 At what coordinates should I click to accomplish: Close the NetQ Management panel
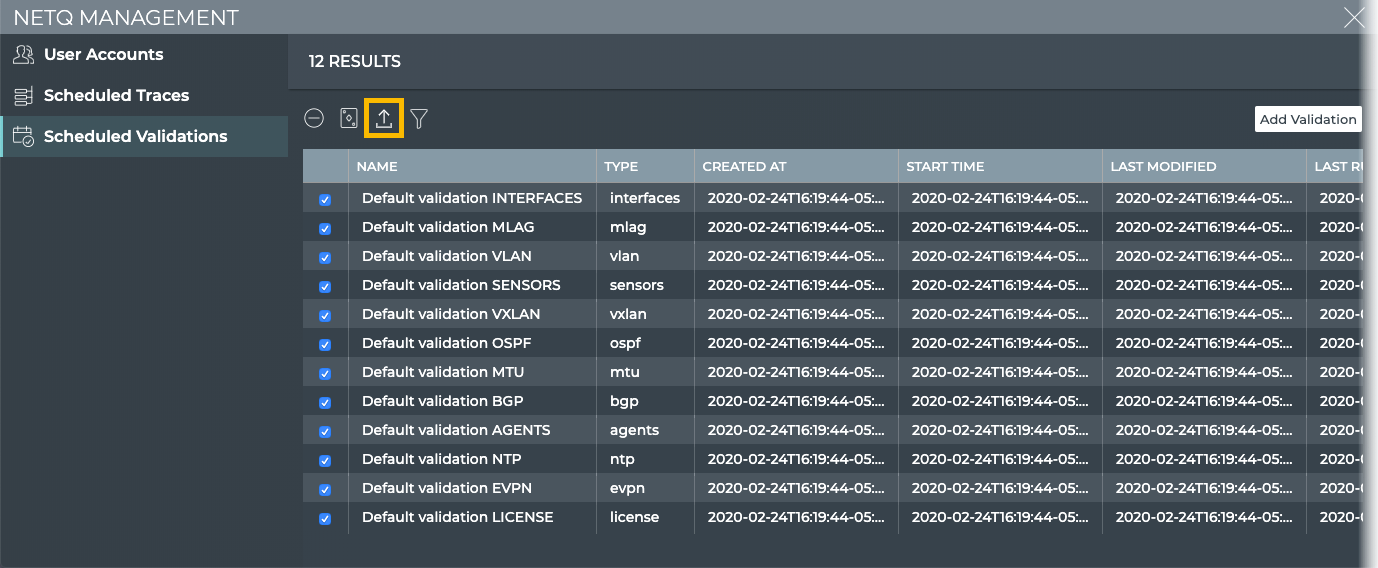tap(1354, 17)
